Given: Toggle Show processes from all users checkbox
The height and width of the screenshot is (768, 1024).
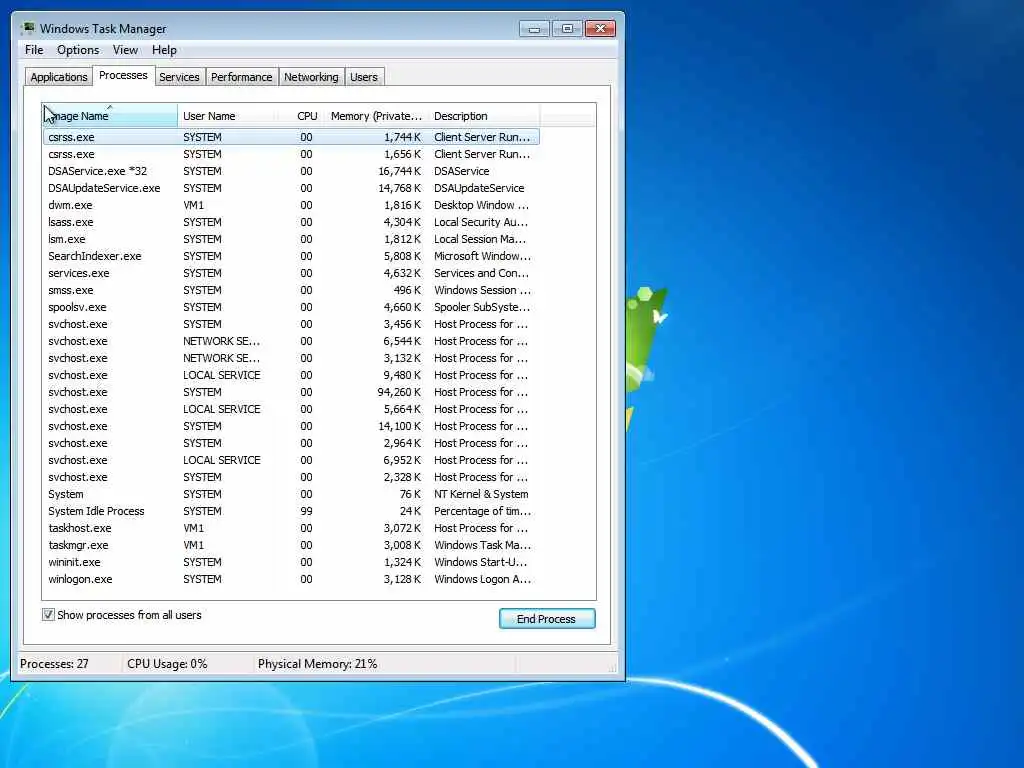Looking at the screenshot, I should 48,615.
